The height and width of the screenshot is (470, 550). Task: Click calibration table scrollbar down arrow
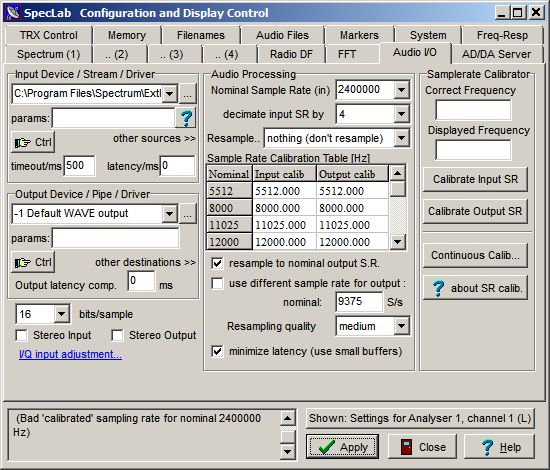pyautogui.click(x=398, y=241)
